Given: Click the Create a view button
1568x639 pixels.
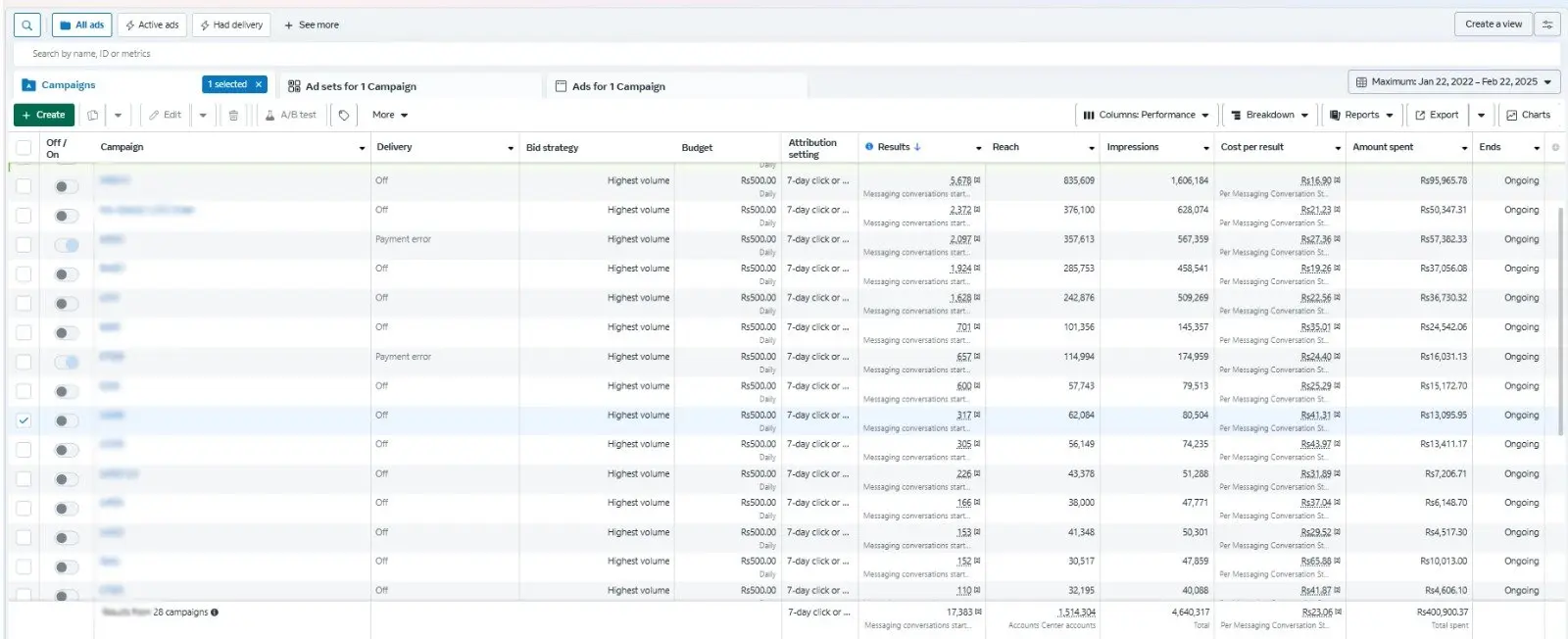Looking at the screenshot, I should click(1494, 25).
